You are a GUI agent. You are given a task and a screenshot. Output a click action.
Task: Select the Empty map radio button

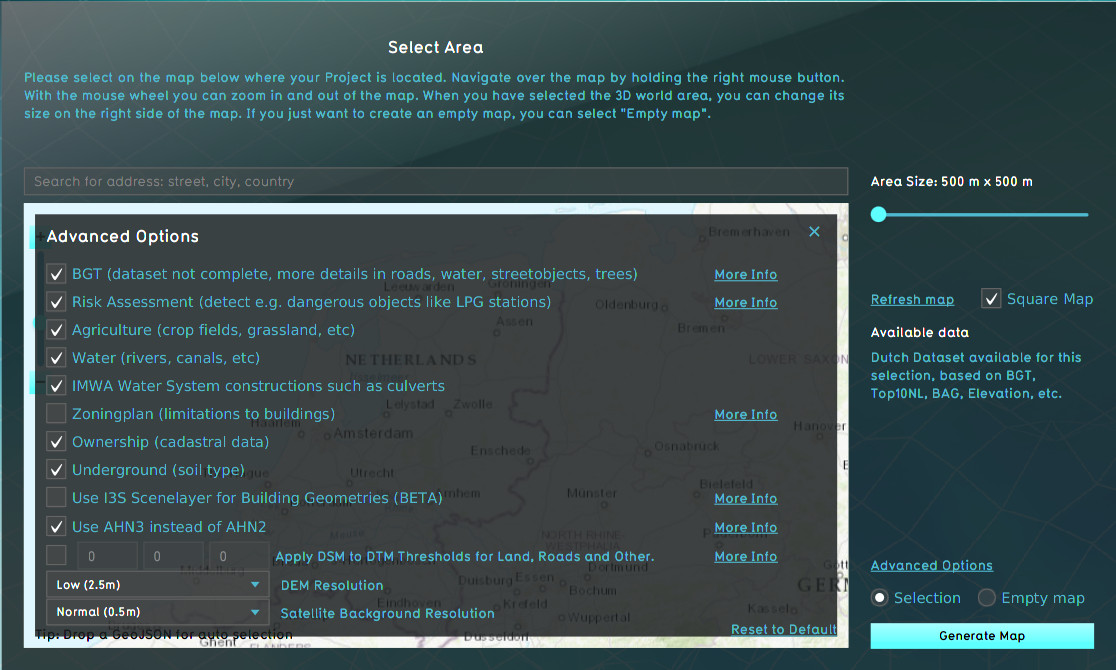tap(987, 598)
